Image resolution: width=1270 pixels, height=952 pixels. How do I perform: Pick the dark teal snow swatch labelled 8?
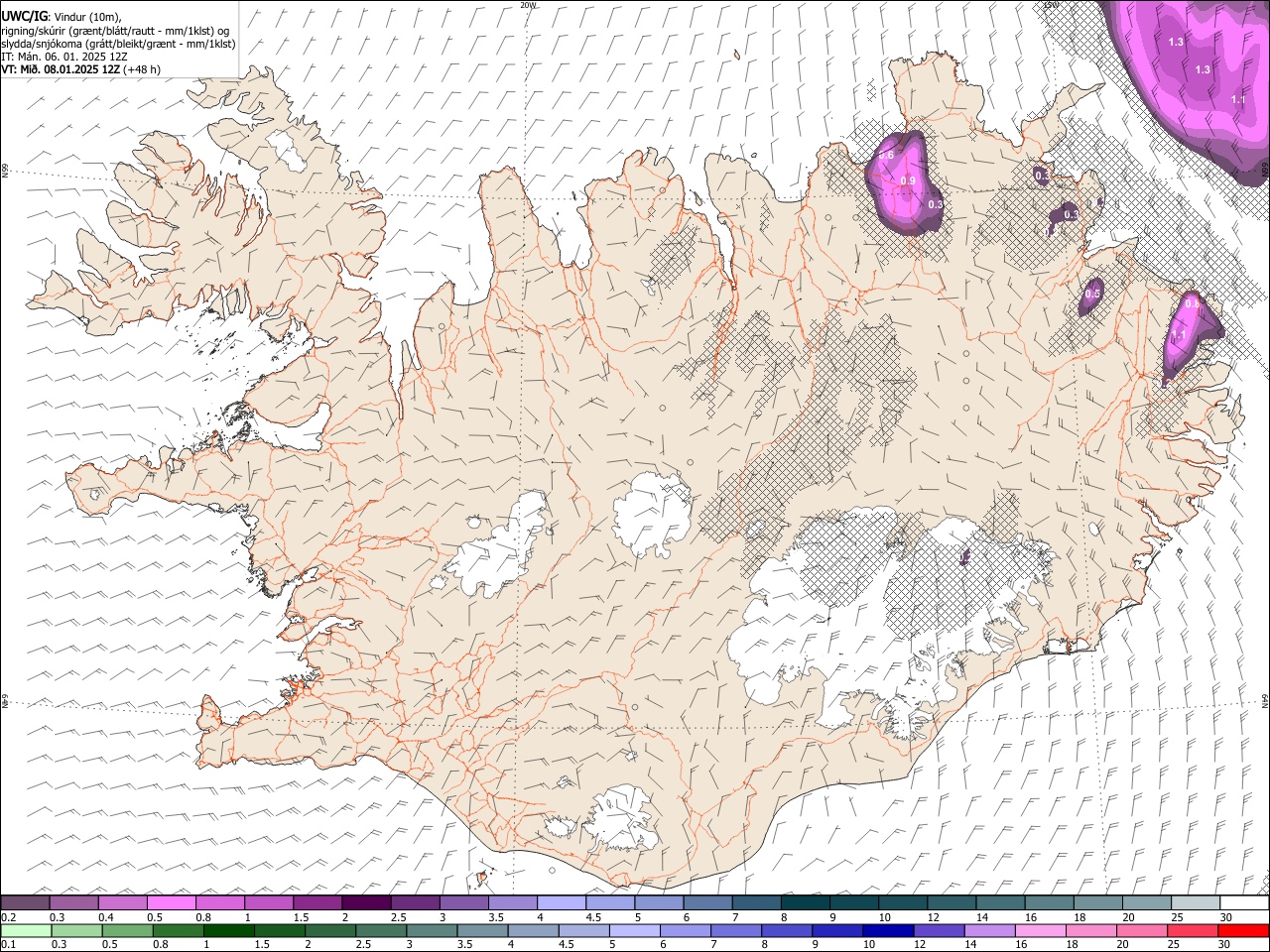click(805, 903)
